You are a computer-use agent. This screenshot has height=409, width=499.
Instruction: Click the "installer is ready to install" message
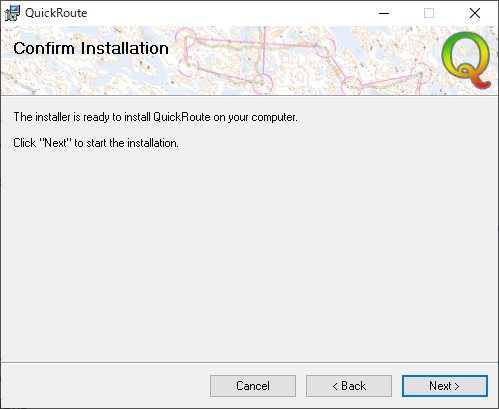(x=155, y=117)
